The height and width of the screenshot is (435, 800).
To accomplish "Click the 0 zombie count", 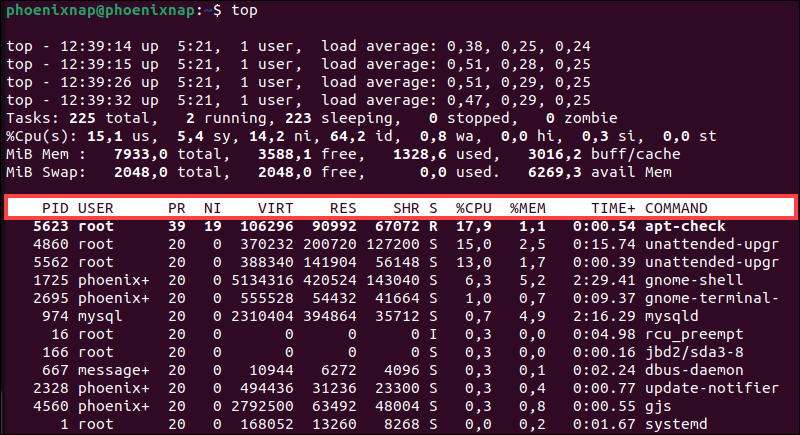I will point(550,118).
